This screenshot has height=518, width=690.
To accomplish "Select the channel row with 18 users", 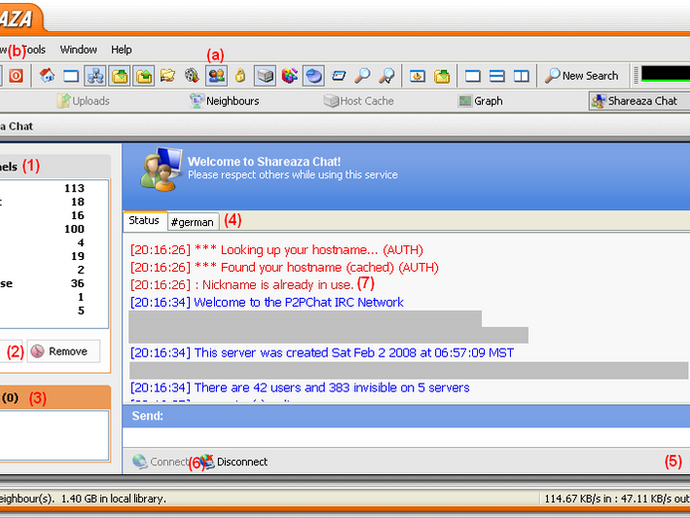I will (54, 202).
